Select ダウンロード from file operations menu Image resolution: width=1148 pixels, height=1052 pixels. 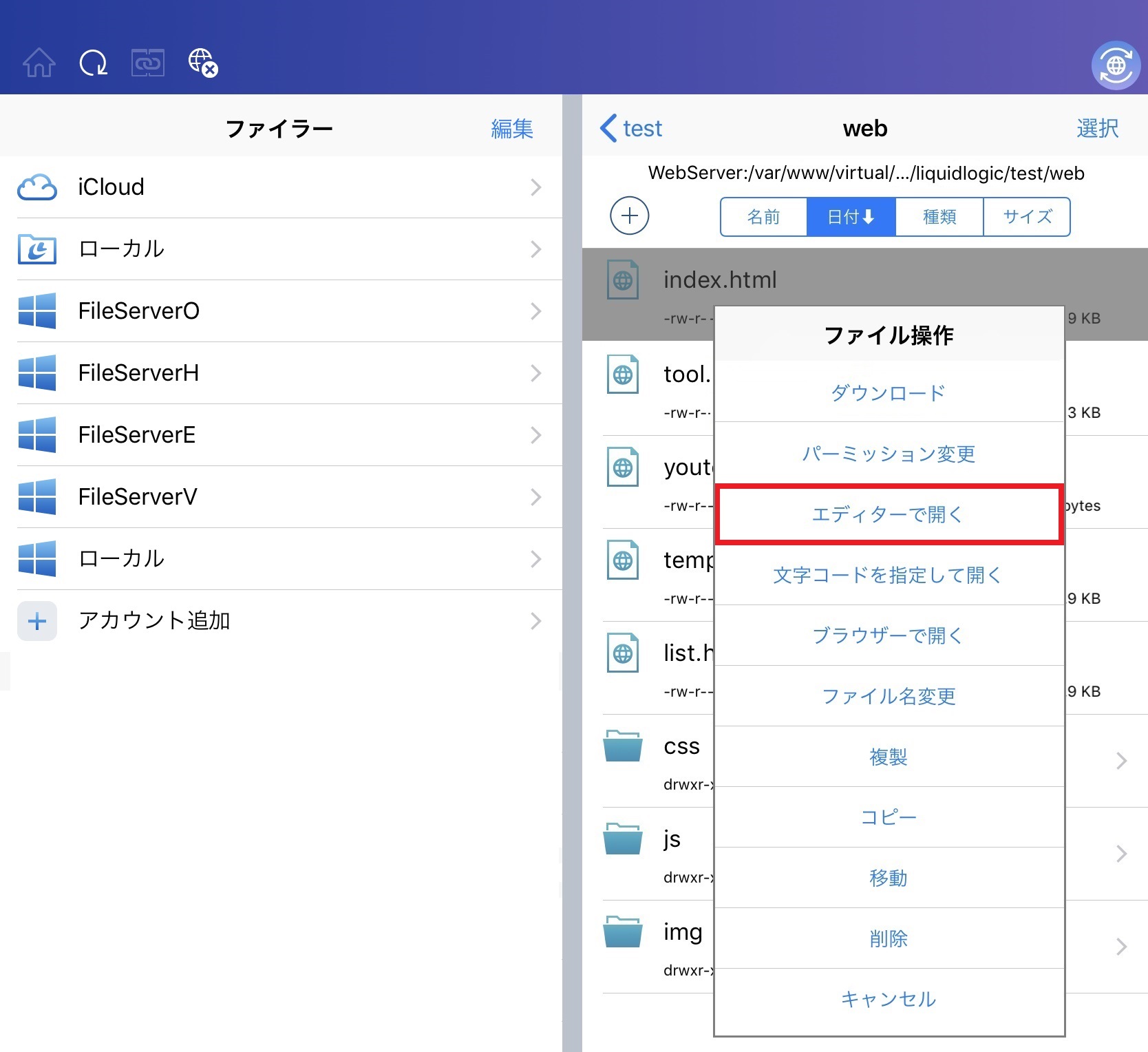tap(889, 393)
